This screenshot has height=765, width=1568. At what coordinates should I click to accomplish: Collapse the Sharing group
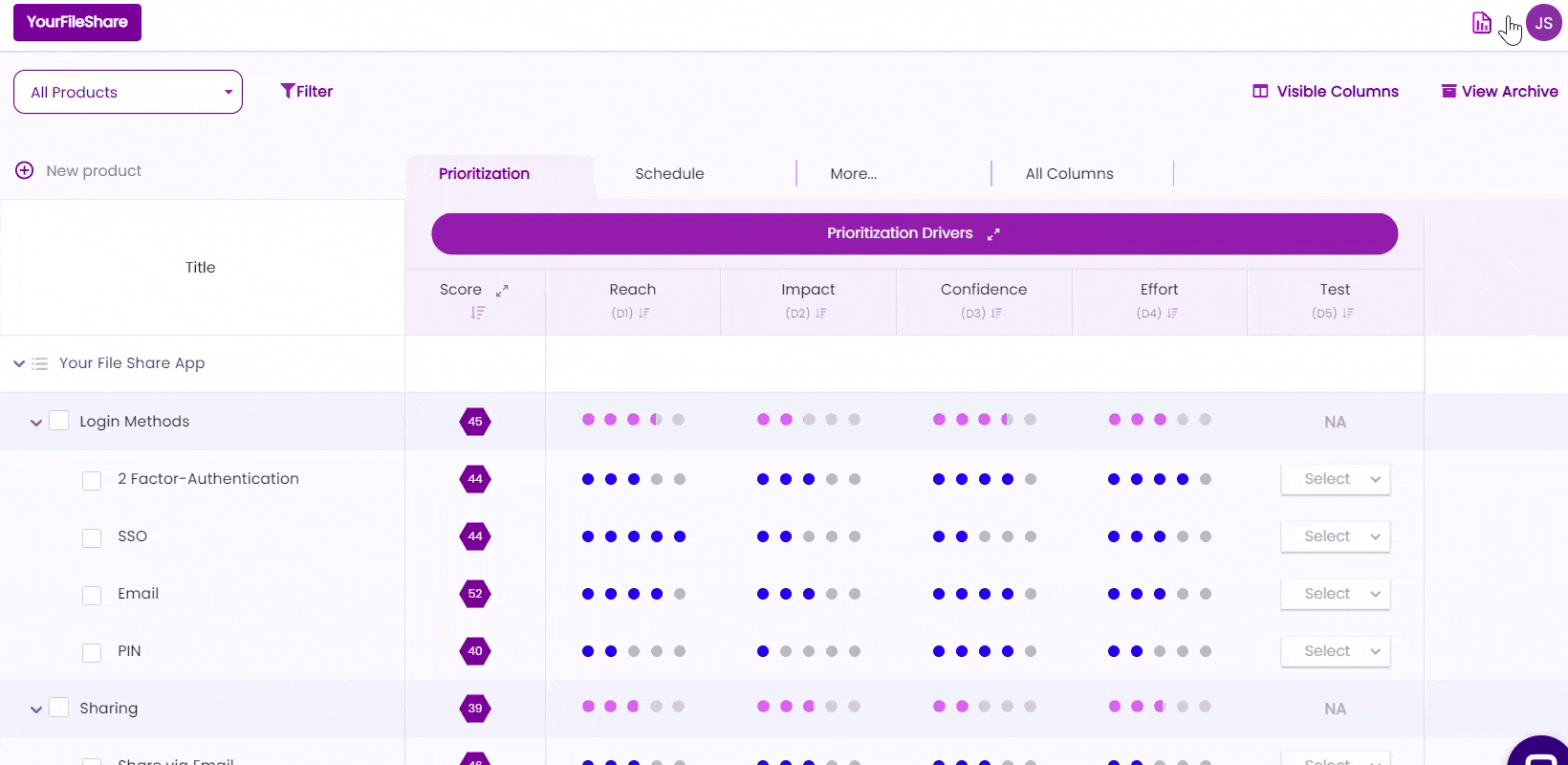tap(35, 709)
